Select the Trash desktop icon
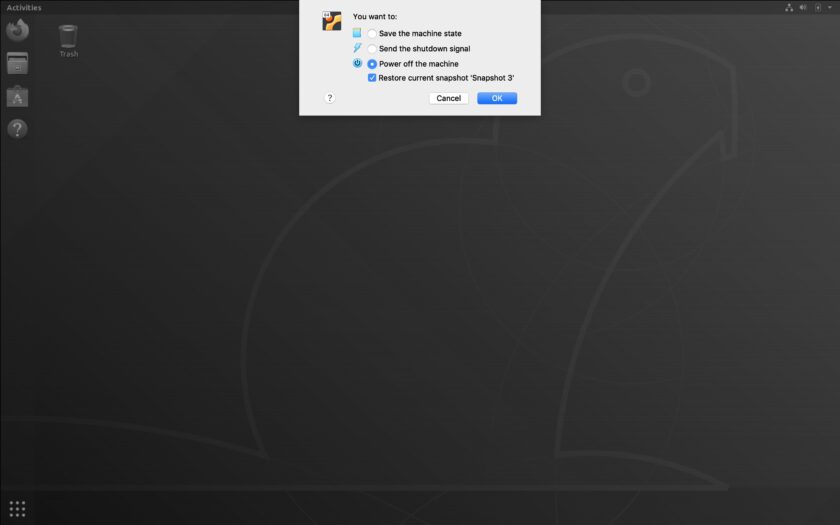Viewport: 840px width, 525px height. pos(69,41)
